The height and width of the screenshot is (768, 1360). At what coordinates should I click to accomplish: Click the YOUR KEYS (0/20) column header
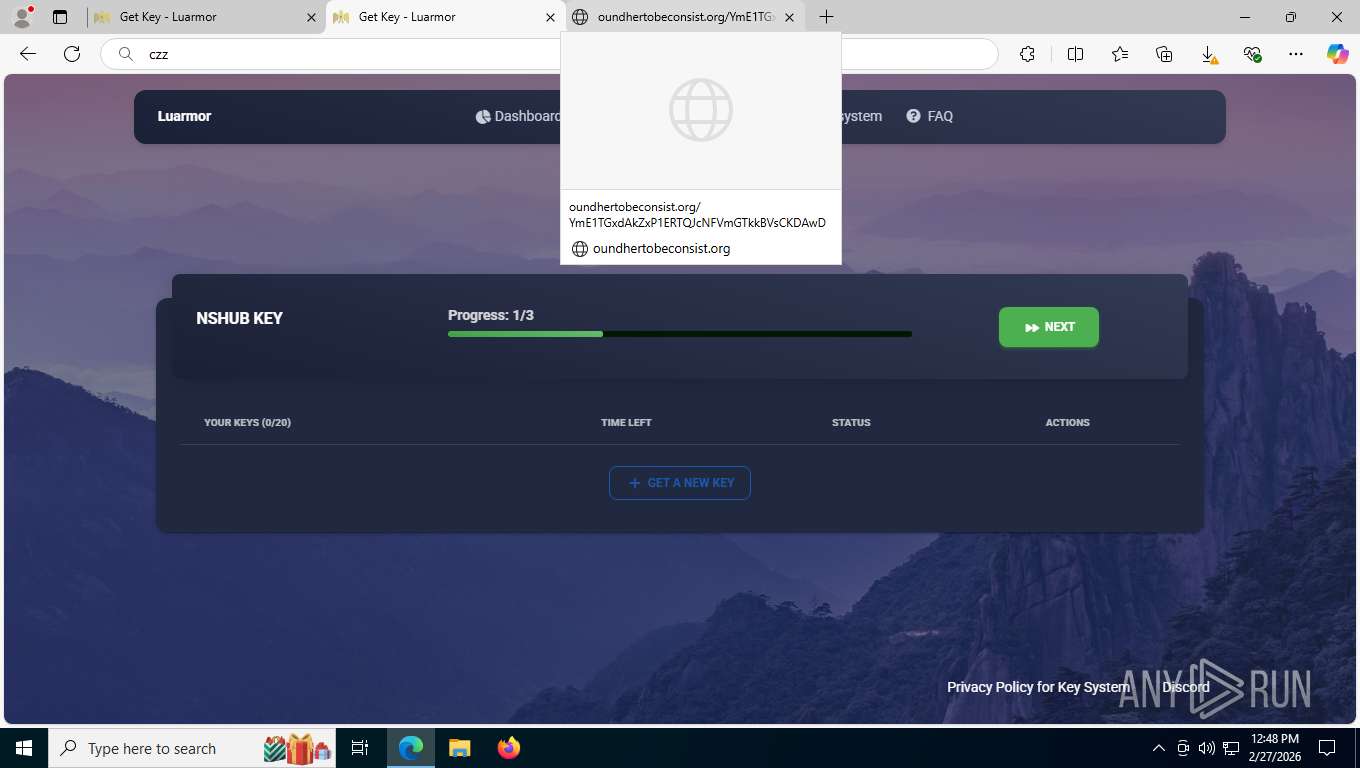[247, 422]
